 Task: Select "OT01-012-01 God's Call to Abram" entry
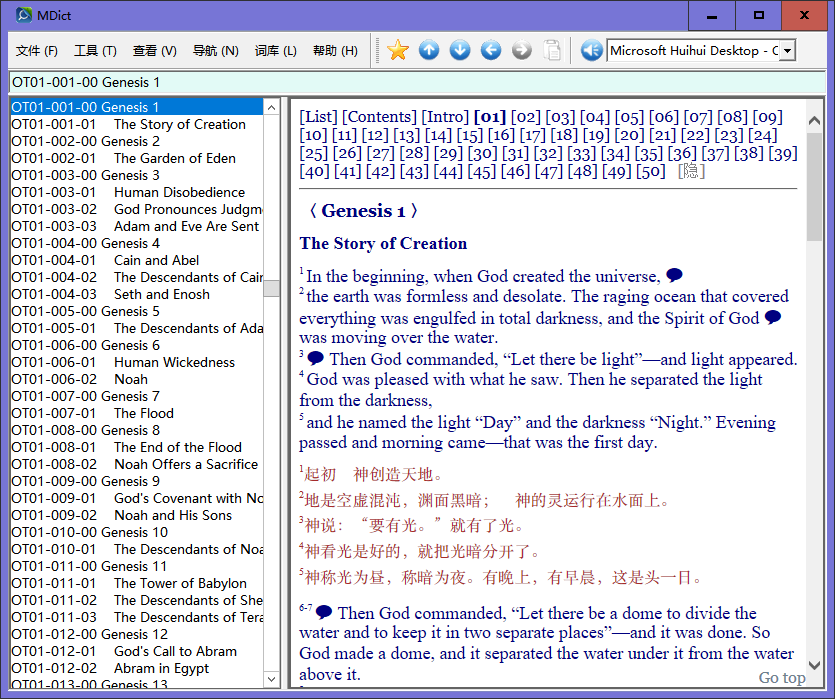[137, 652]
